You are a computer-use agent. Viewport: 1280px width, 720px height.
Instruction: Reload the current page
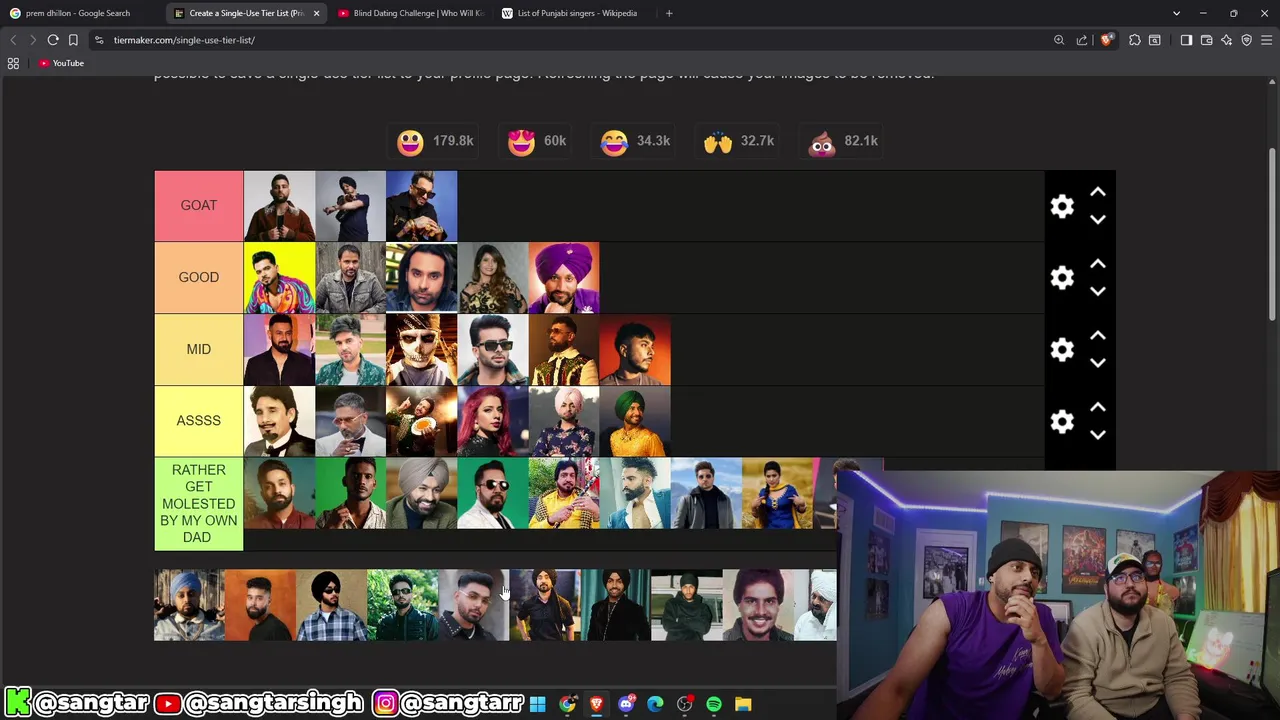pos(53,40)
